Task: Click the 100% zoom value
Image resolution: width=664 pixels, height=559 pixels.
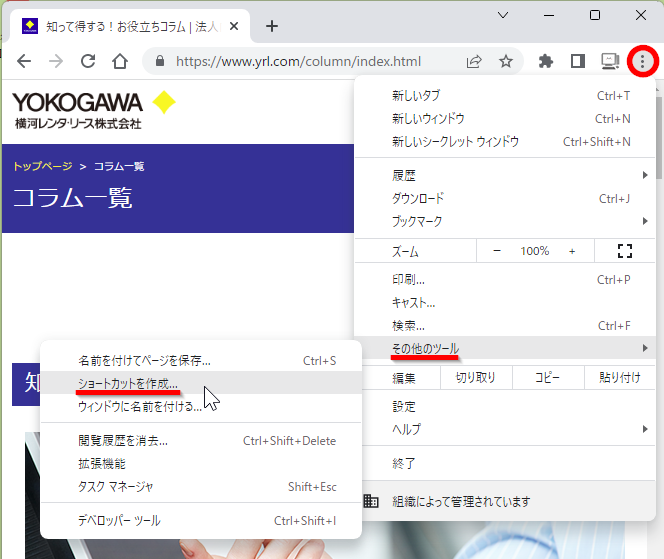Action: (x=535, y=251)
